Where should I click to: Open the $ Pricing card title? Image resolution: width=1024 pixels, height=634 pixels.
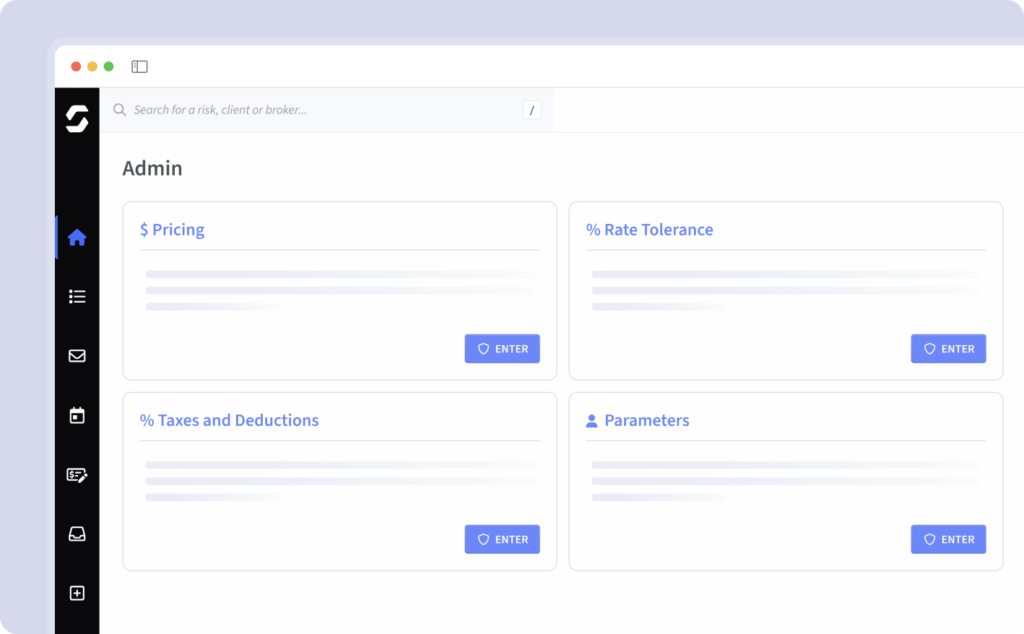(x=172, y=230)
